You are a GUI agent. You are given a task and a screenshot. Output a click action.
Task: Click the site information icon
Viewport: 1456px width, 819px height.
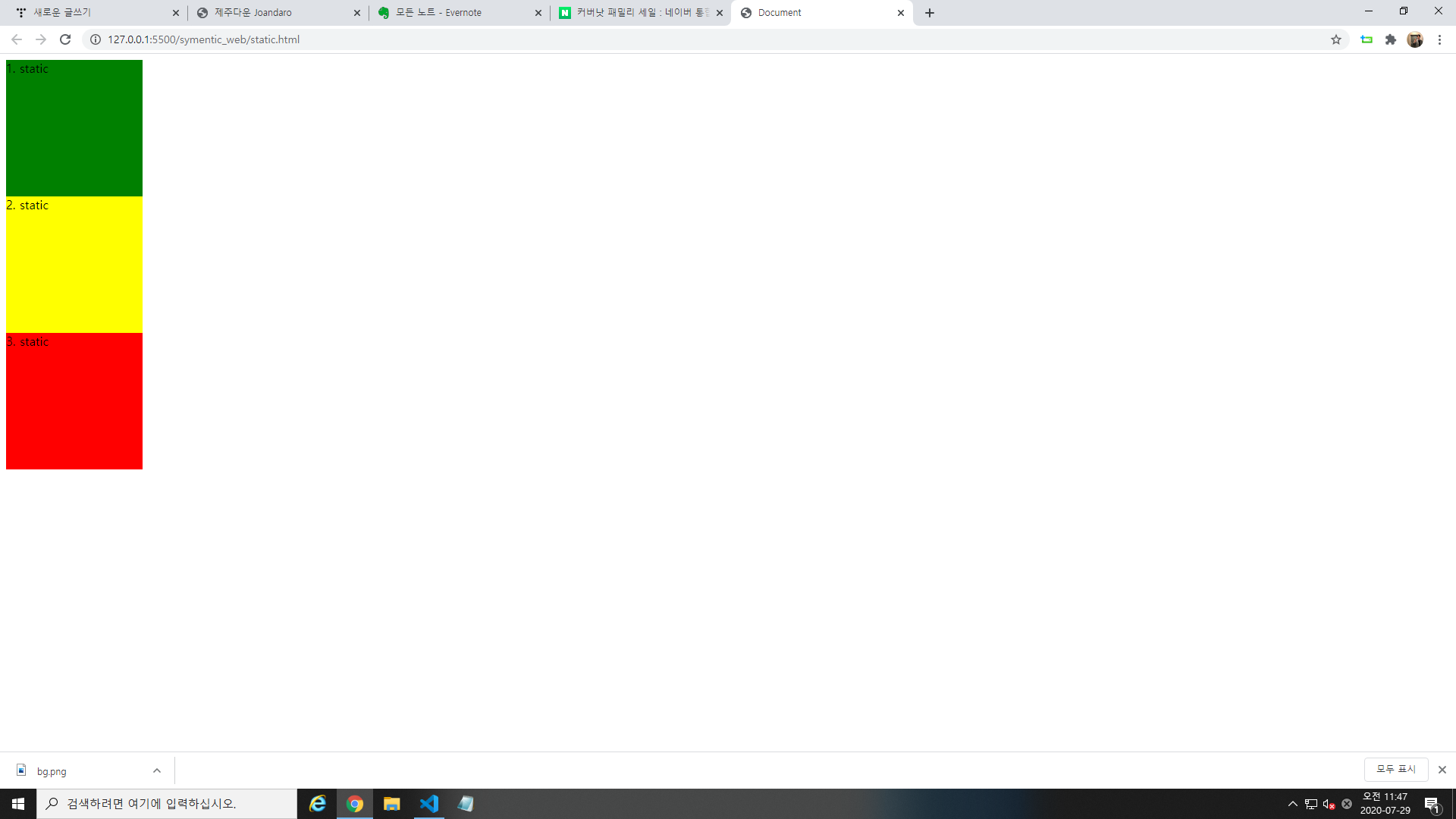point(96,39)
